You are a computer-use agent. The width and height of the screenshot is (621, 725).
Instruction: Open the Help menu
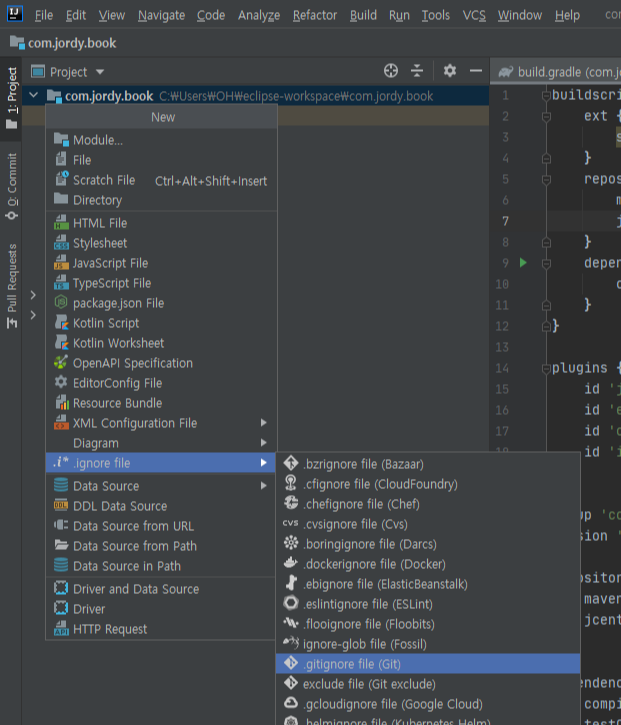coord(567,15)
